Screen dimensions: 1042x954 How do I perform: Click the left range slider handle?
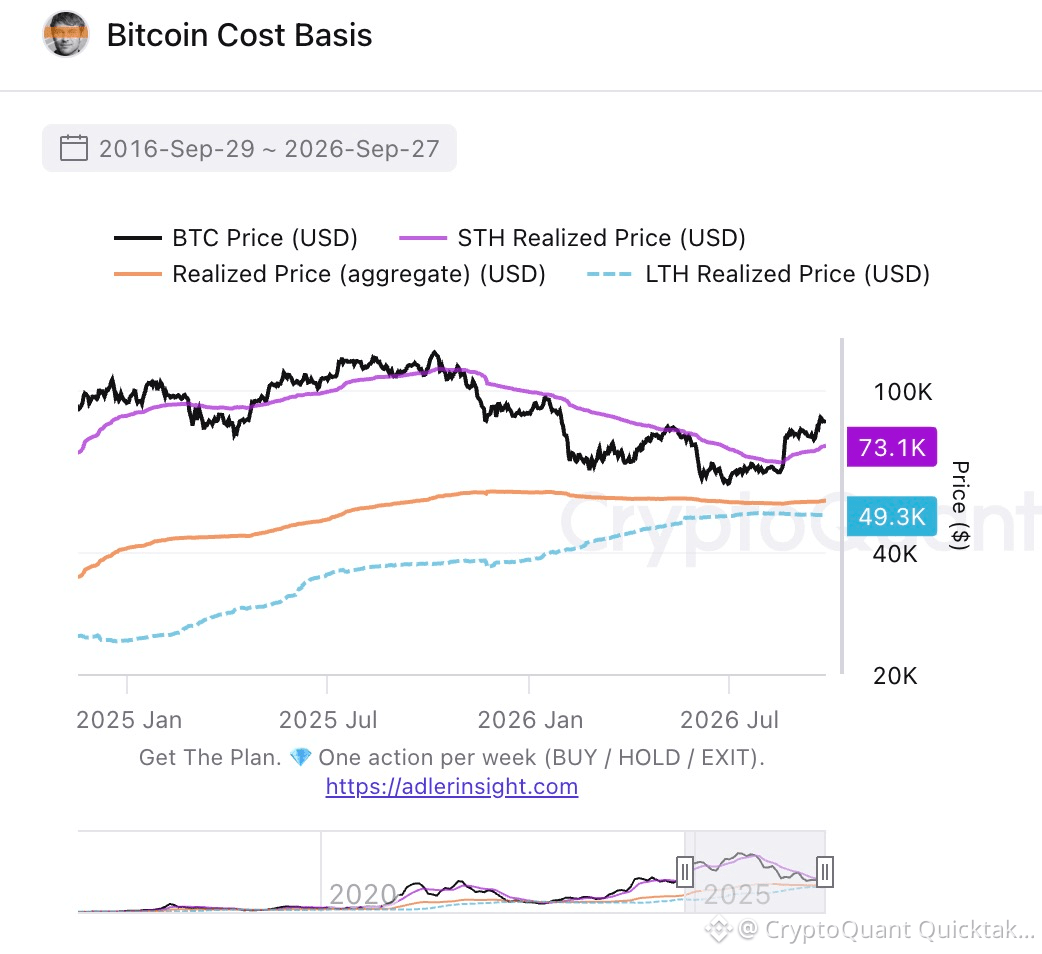pos(684,872)
